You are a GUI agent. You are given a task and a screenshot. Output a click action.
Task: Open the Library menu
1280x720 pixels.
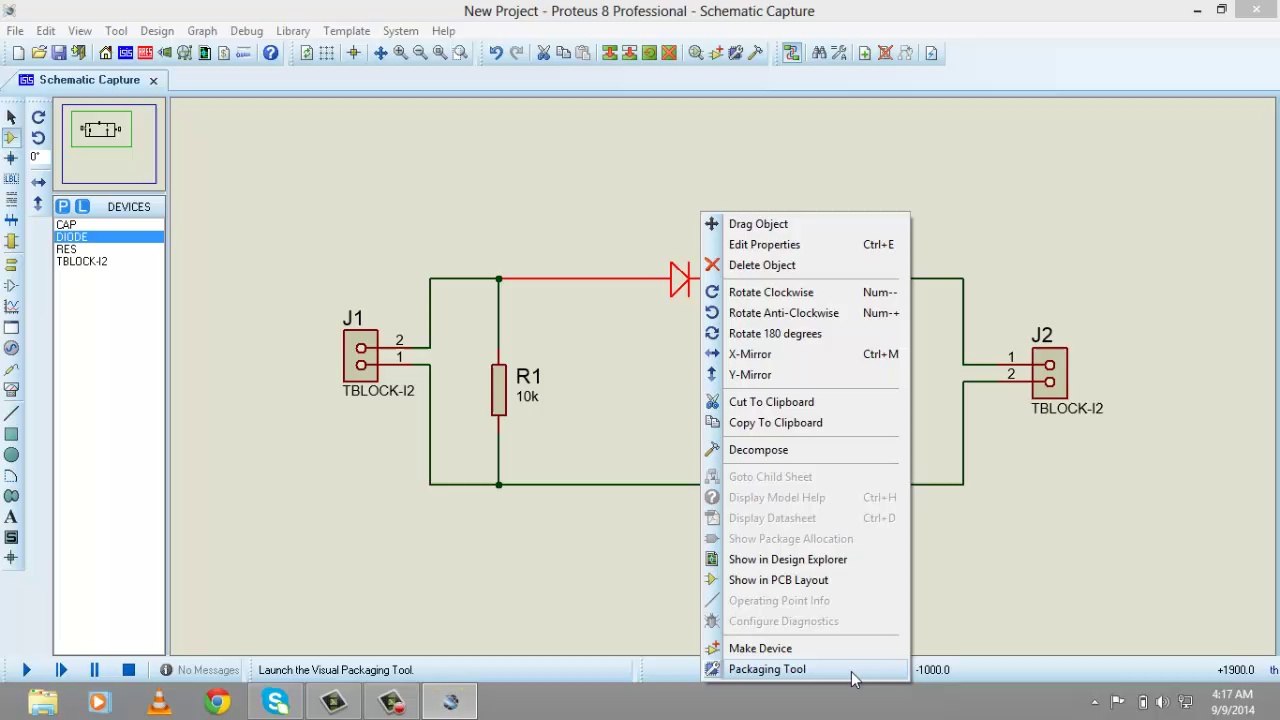[293, 31]
